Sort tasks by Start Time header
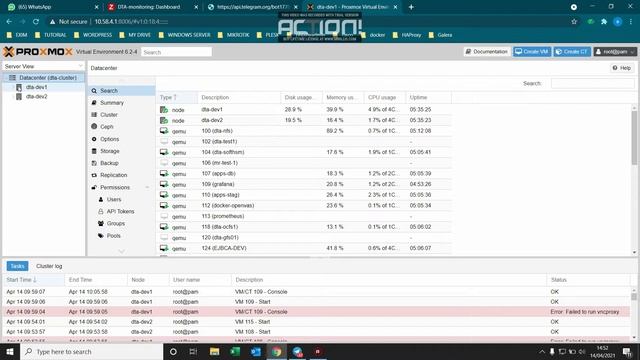Screen dimensions: 640x360 [x=33, y=280]
